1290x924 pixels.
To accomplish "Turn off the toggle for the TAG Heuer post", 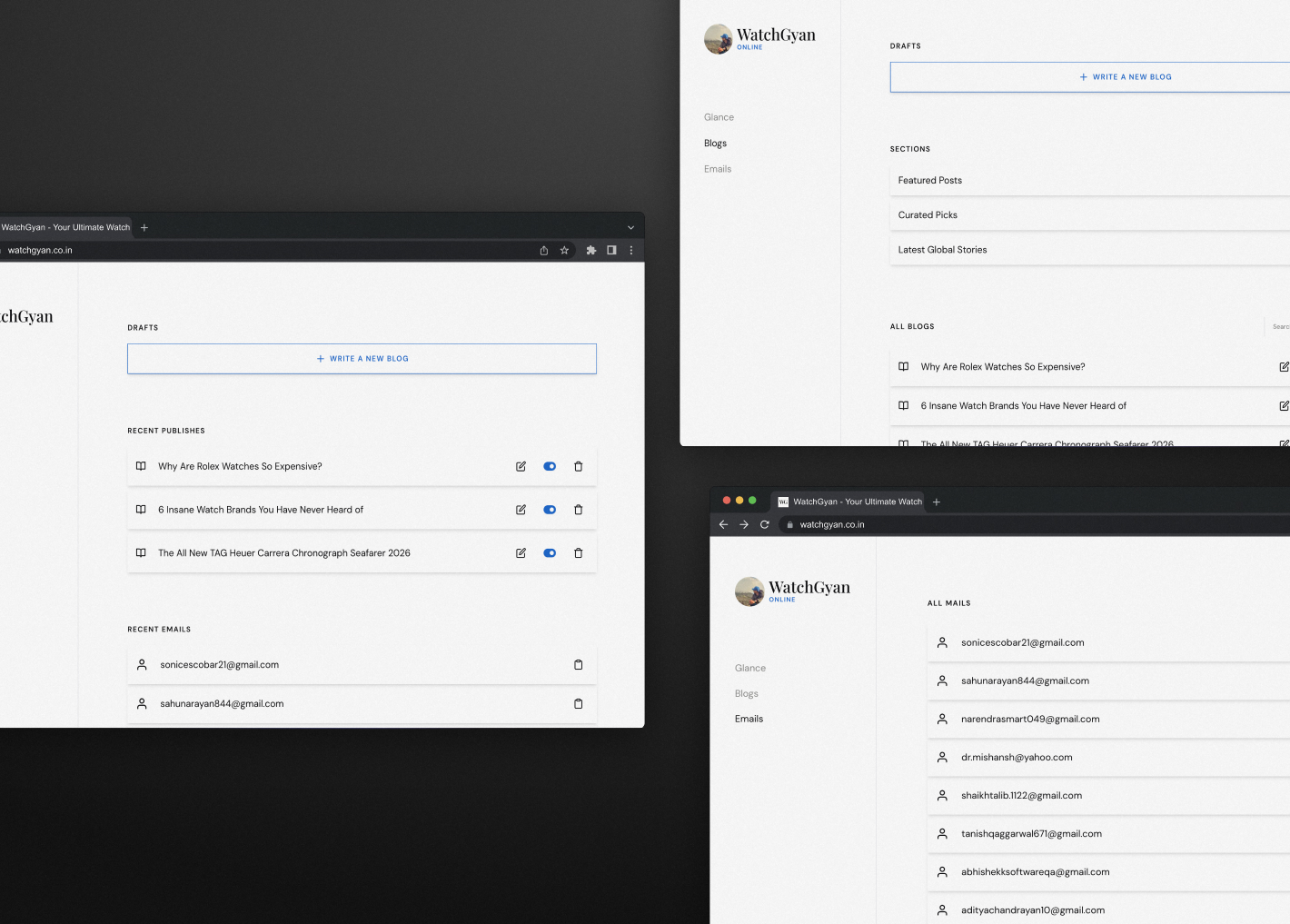I will [x=550, y=552].
